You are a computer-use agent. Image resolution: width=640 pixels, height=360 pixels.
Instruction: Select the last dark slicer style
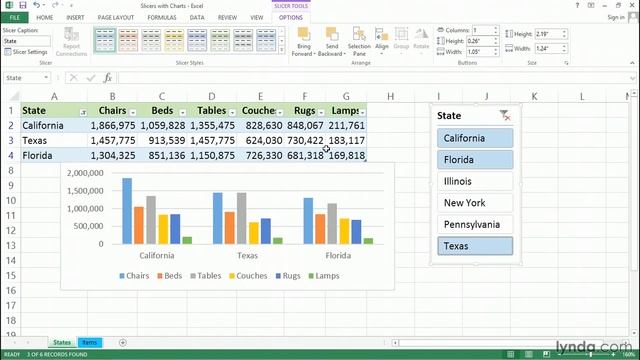pos(266,40)
